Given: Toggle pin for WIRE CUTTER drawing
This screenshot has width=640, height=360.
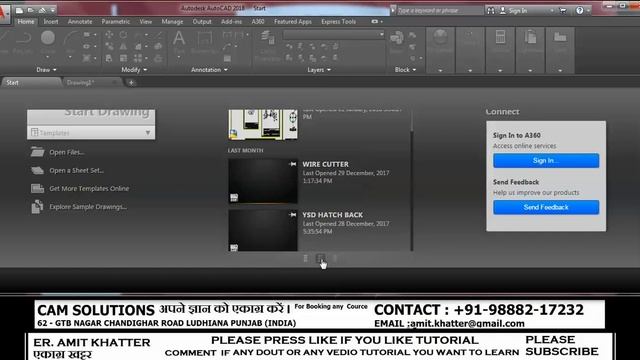Looking at the screenshot, I should point(293,164).
